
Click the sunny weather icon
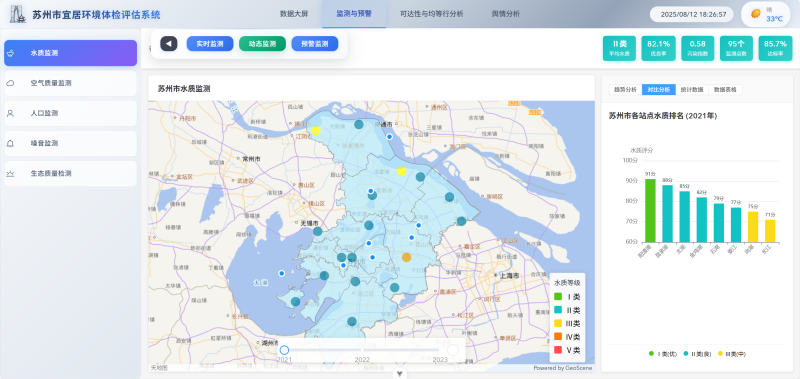(x=756, y=14)
